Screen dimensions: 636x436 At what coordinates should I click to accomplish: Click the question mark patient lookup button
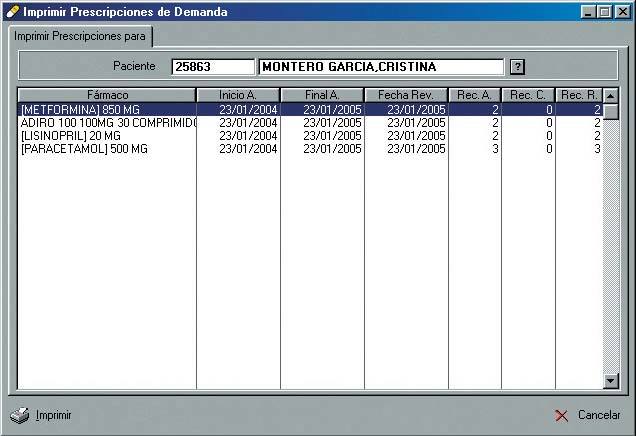click(517, 67)
